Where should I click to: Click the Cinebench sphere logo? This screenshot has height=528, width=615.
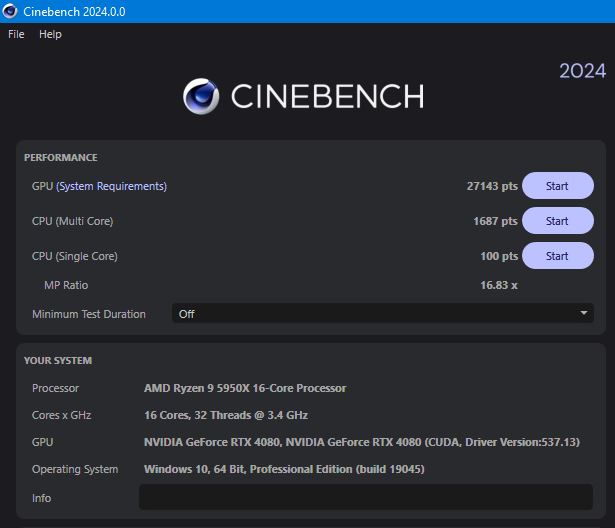click(201, 96)
